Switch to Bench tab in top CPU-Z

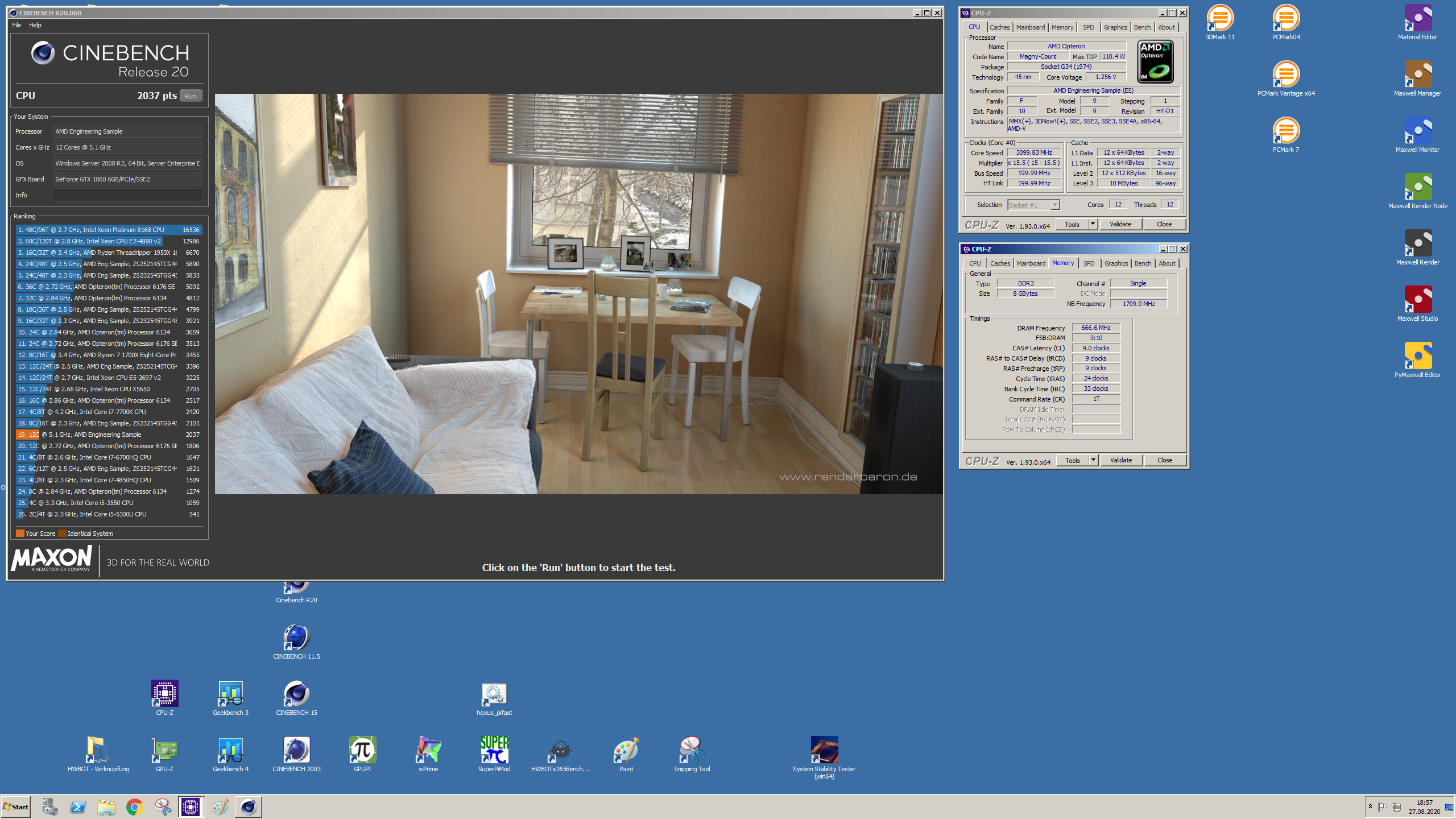point(1142,27)
